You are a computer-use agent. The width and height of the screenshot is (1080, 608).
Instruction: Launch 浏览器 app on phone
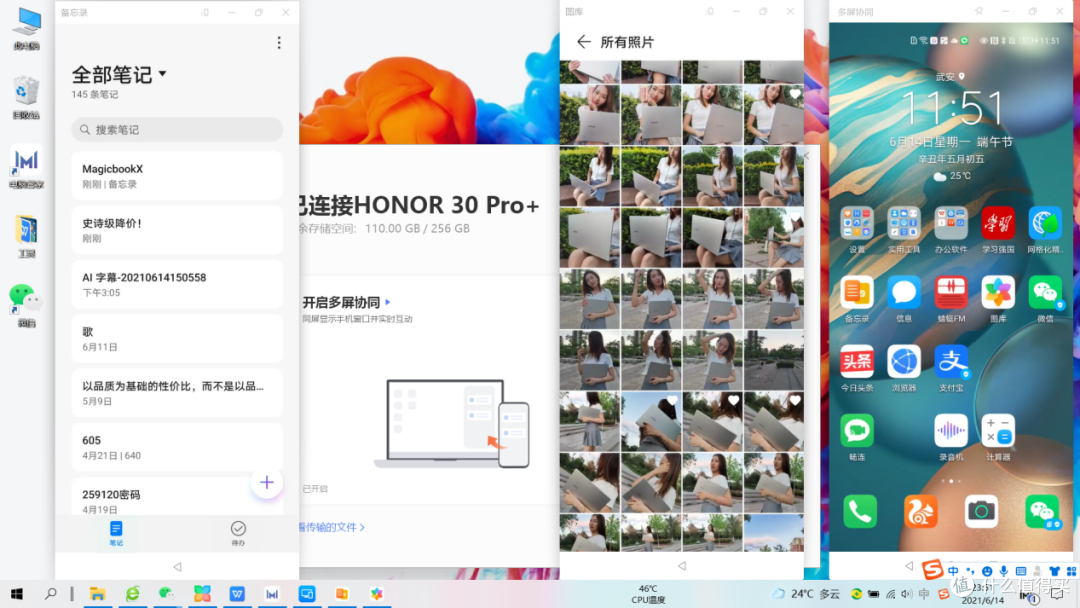[904, 368]
